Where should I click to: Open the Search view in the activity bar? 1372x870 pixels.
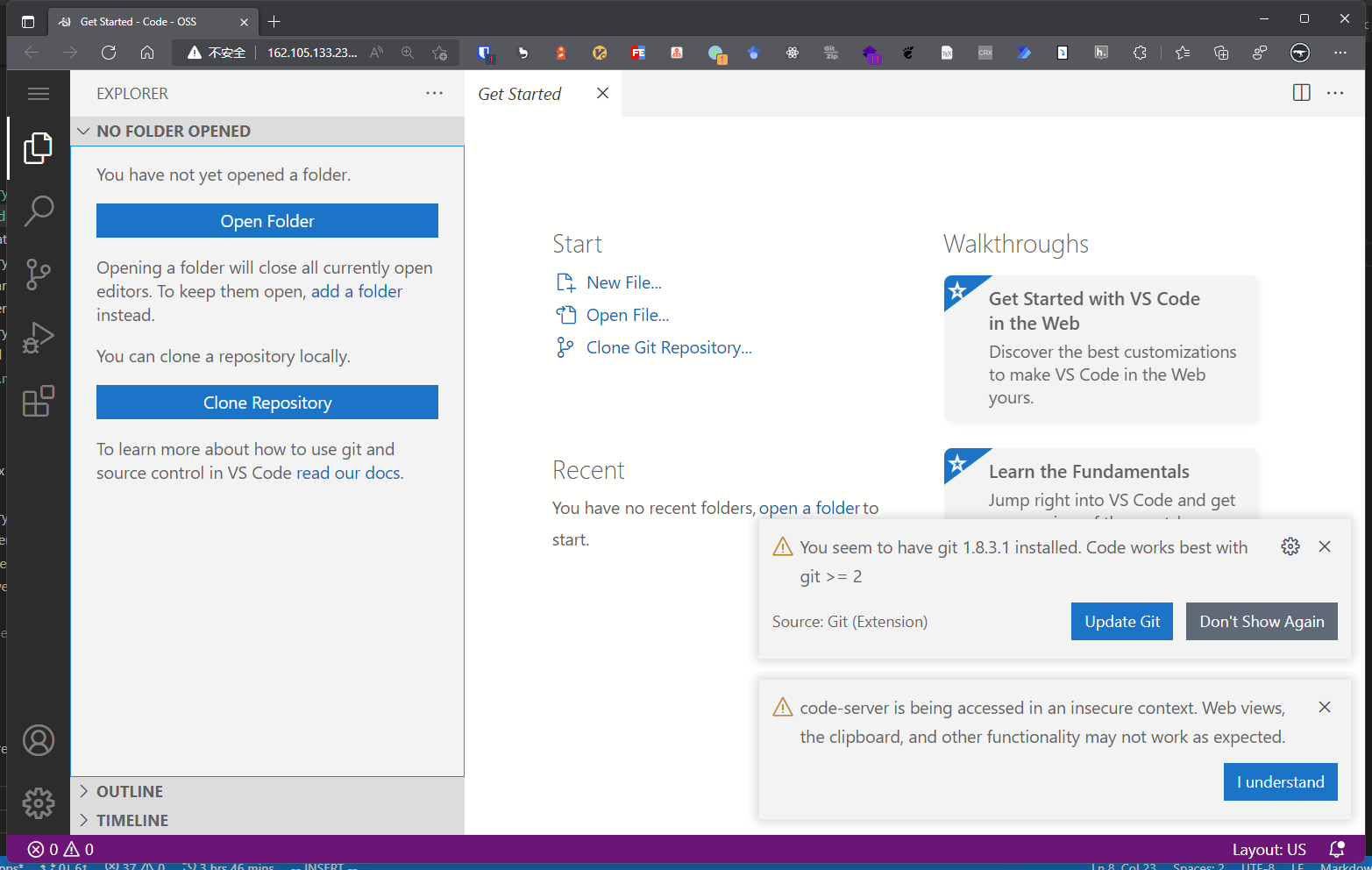pyautogui.click(x=39, y=210)
